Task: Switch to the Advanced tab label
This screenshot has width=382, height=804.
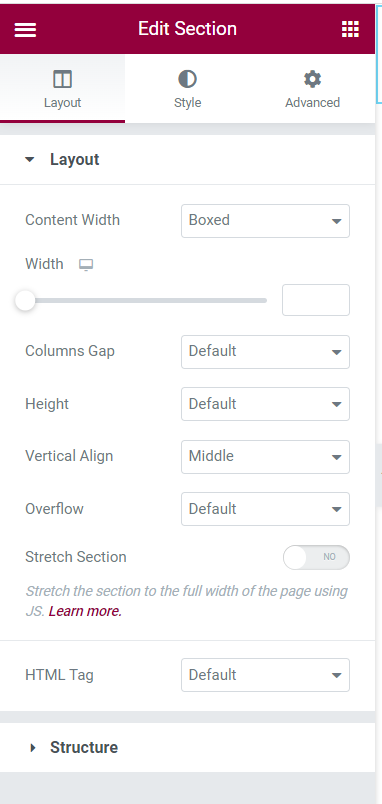Action: point(312,103)
